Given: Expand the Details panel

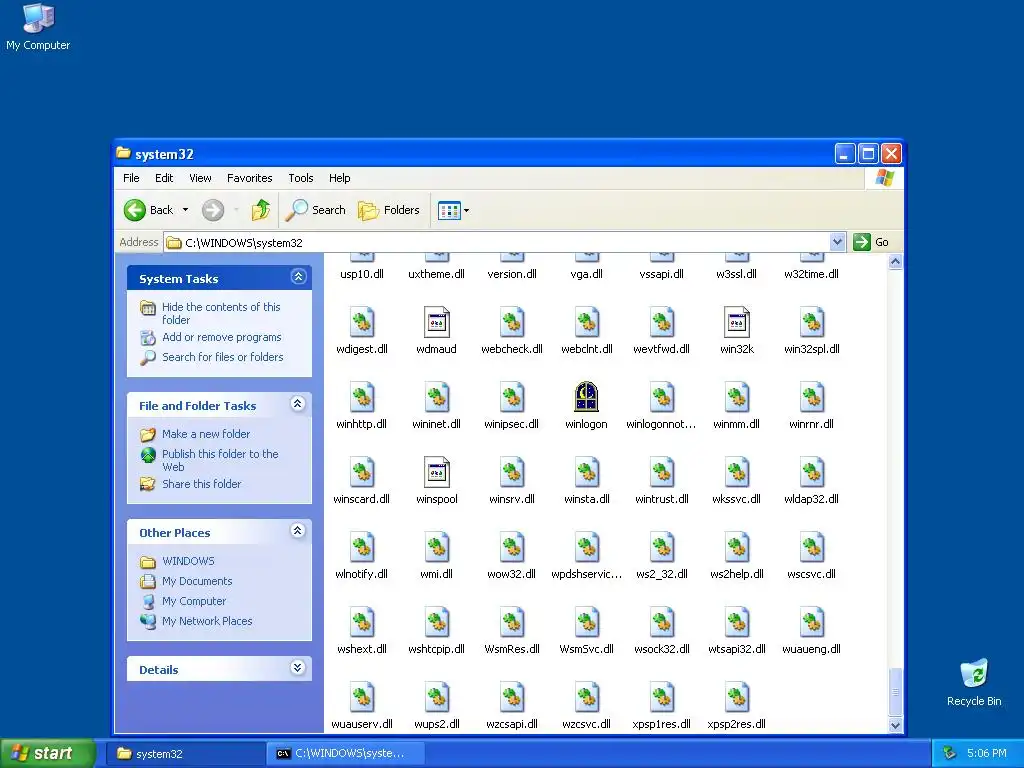Looking at the screenshot, I should click(298, 667).
